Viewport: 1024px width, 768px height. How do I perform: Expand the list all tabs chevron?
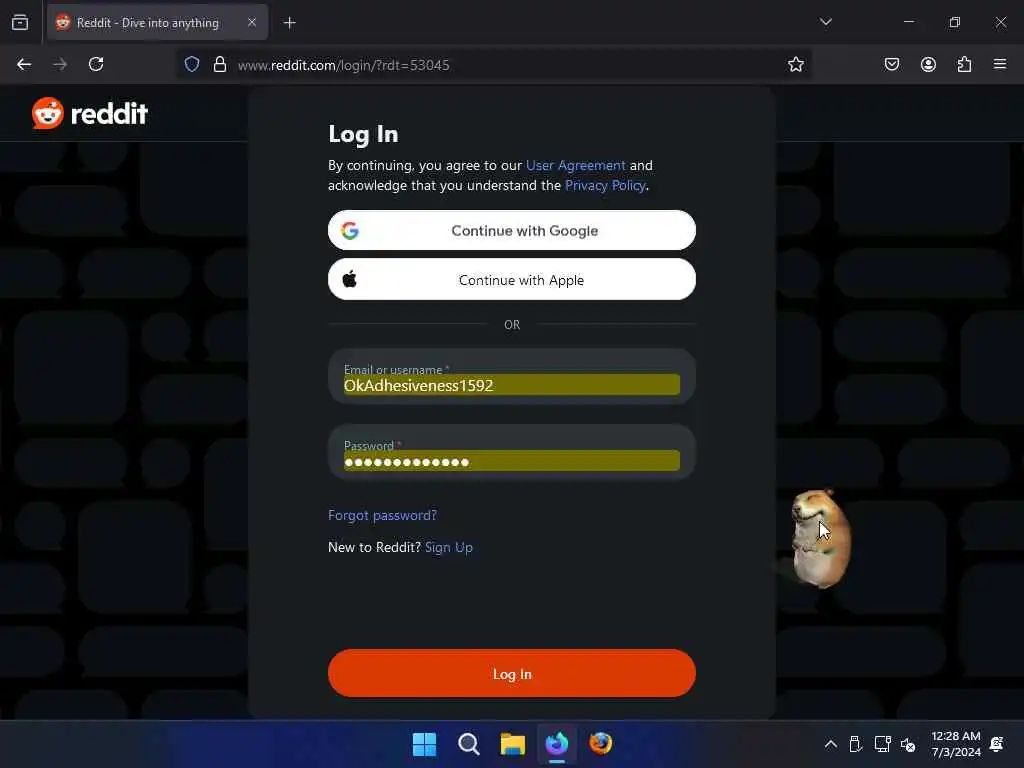(x=825, y=22)
